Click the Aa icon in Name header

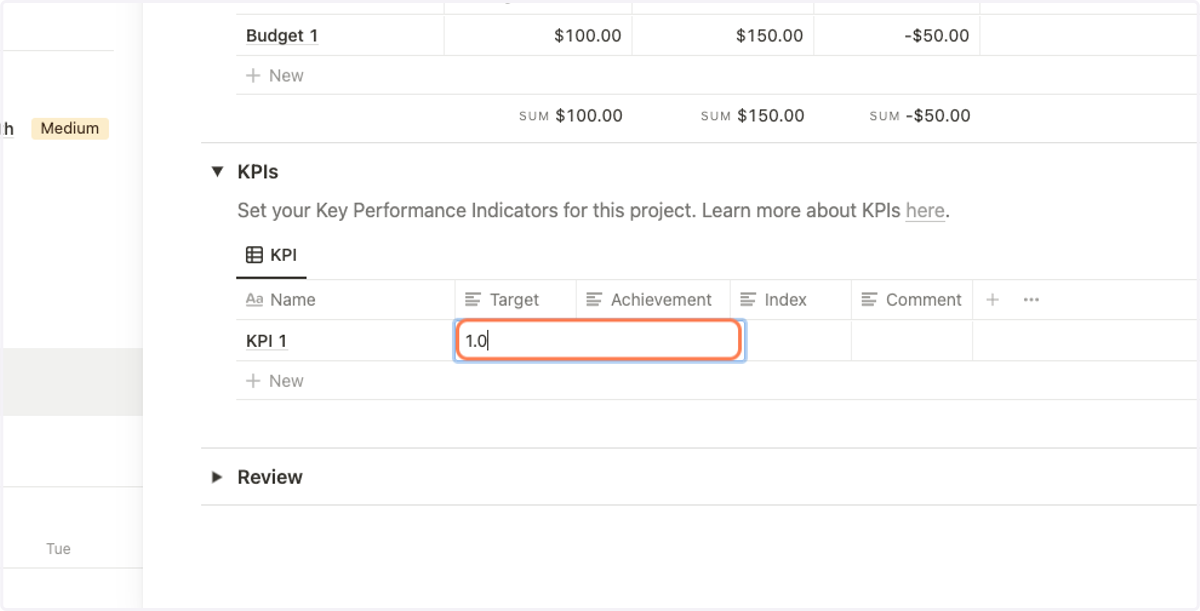tap(254, 300)
